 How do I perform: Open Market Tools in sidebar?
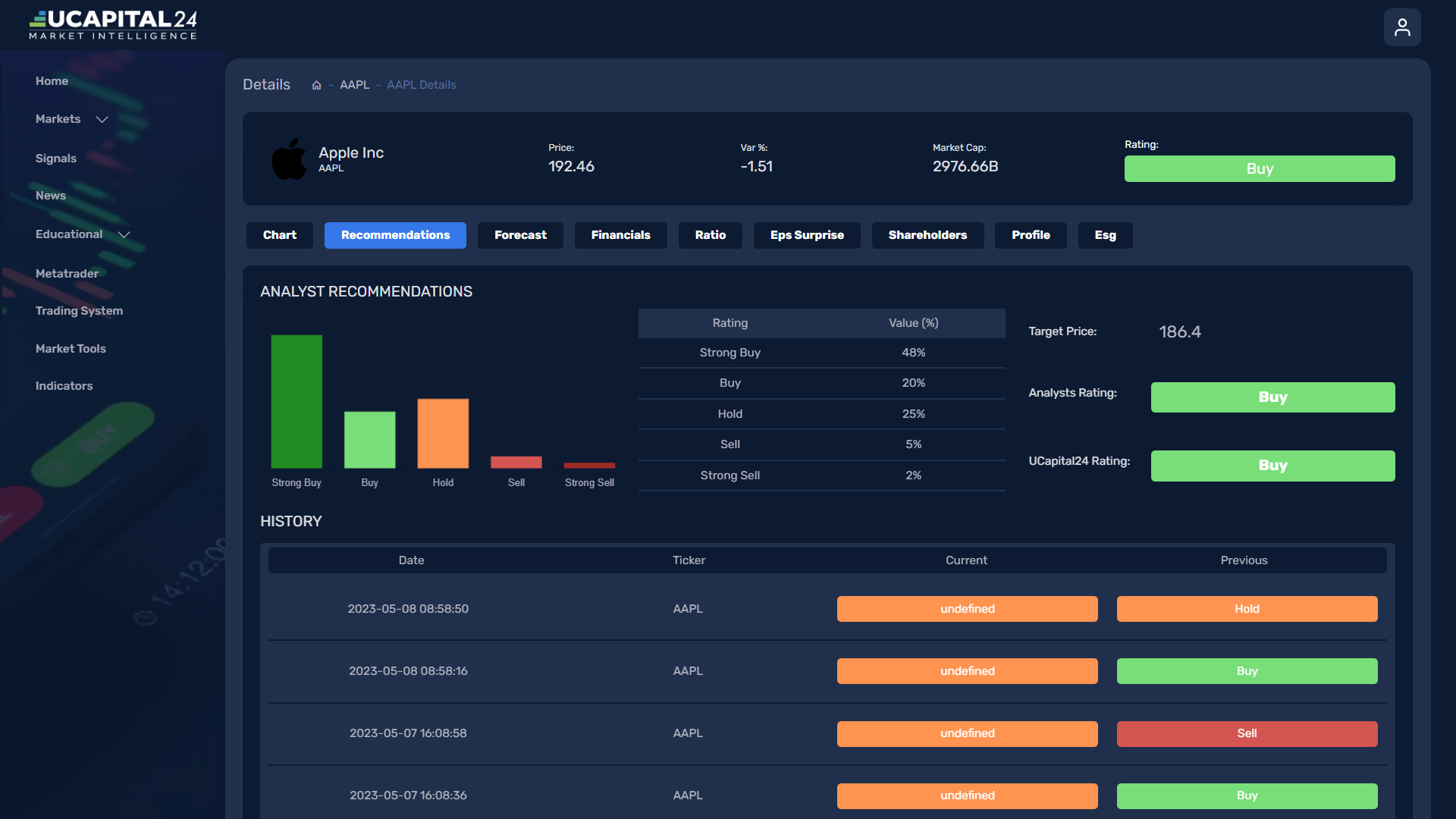pos(71,349)
